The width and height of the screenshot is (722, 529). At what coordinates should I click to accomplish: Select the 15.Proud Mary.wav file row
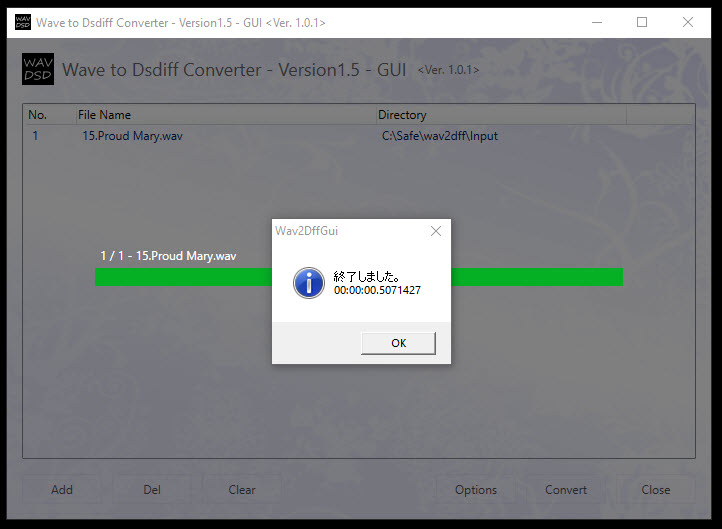tap(358, 136)
